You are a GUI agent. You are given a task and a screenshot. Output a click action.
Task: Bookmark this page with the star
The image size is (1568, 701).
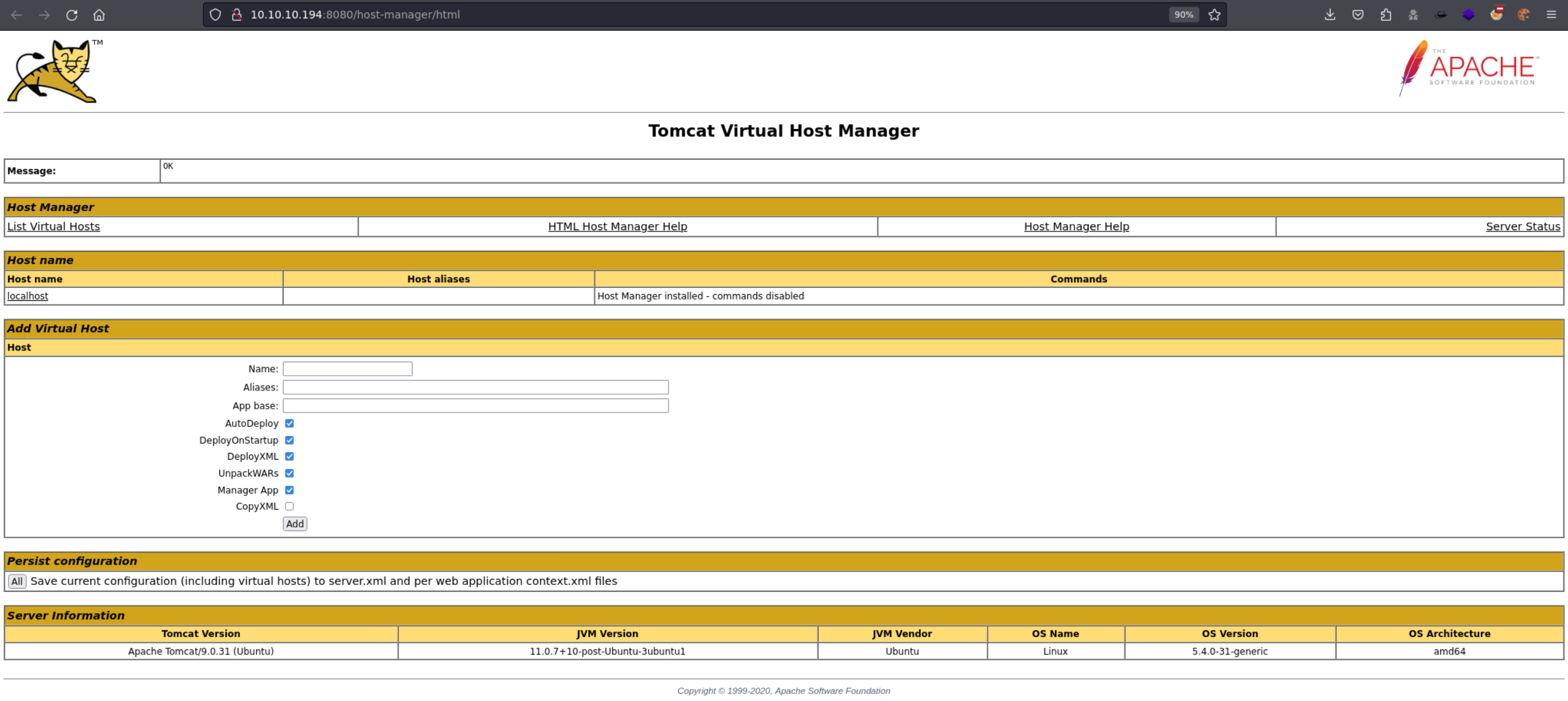tap(1214, 15)
